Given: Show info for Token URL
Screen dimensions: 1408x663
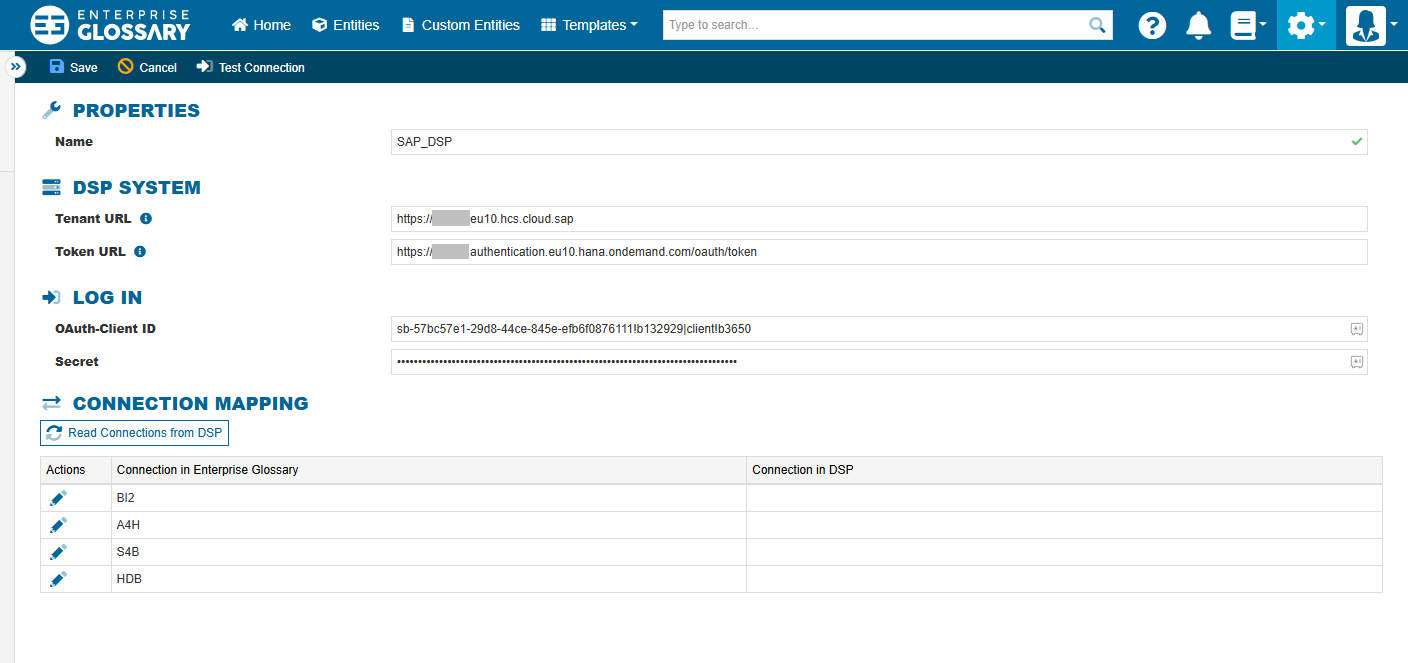Looking at the screenshot, I should (140, 252).
